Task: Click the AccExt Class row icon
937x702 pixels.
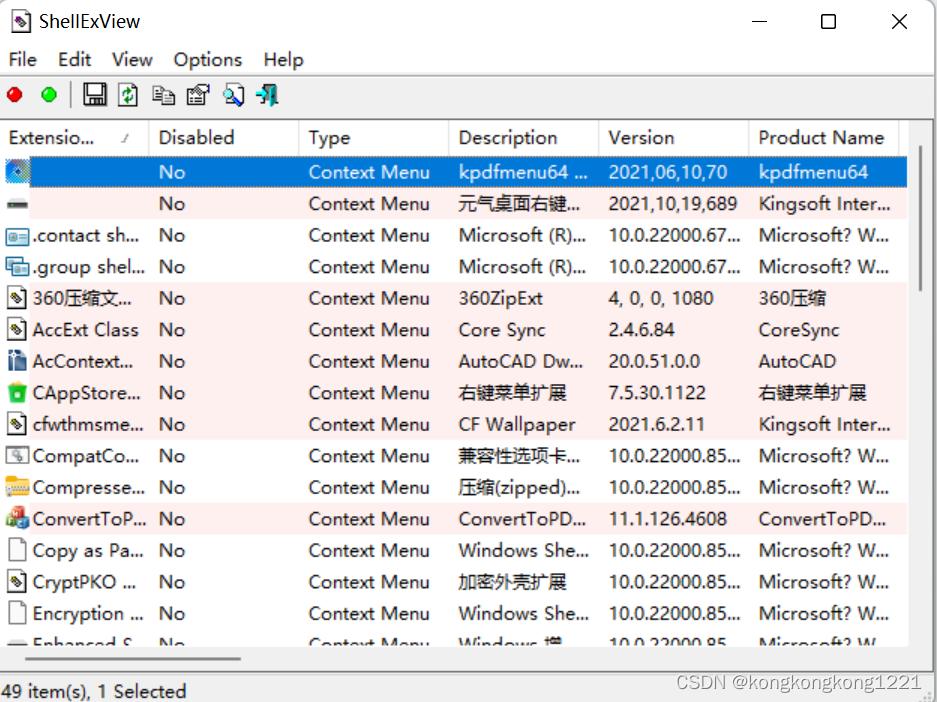Action: click(17, 330)
